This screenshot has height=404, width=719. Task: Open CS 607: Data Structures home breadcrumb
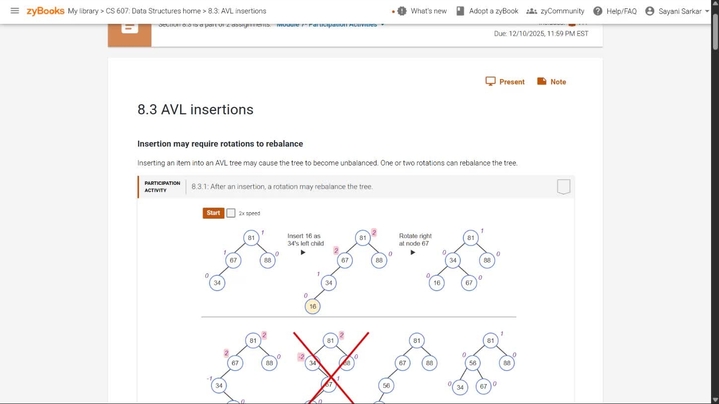coord(153,11)
